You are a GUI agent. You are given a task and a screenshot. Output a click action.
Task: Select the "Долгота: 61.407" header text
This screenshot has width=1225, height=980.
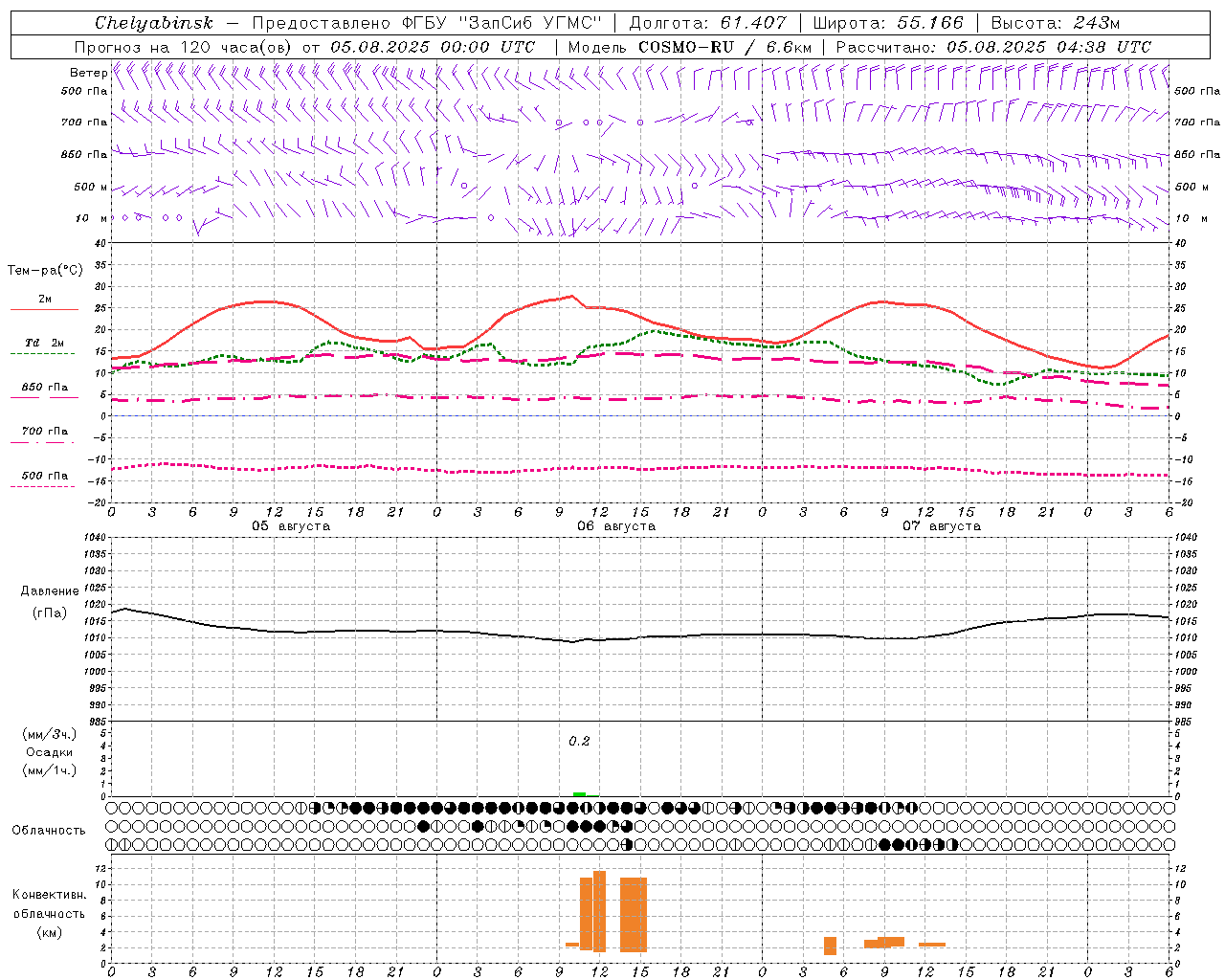point(707,23)
